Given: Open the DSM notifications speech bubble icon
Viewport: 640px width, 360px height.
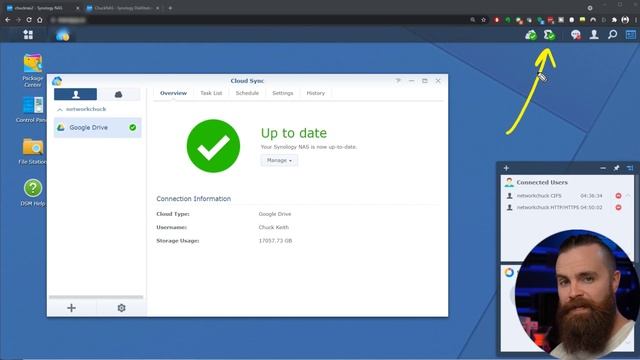Looking at the screenshot, I should click(576, 35).
